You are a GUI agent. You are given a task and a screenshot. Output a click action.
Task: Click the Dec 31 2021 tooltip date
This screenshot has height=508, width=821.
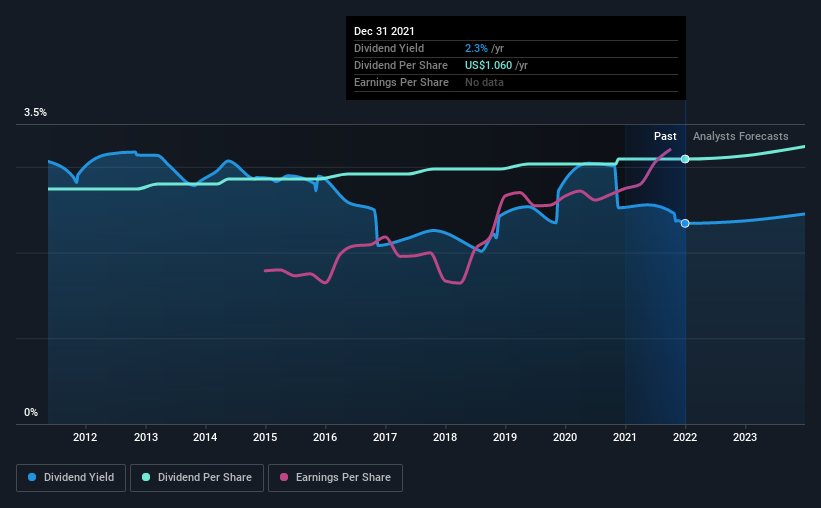(384, 31)
